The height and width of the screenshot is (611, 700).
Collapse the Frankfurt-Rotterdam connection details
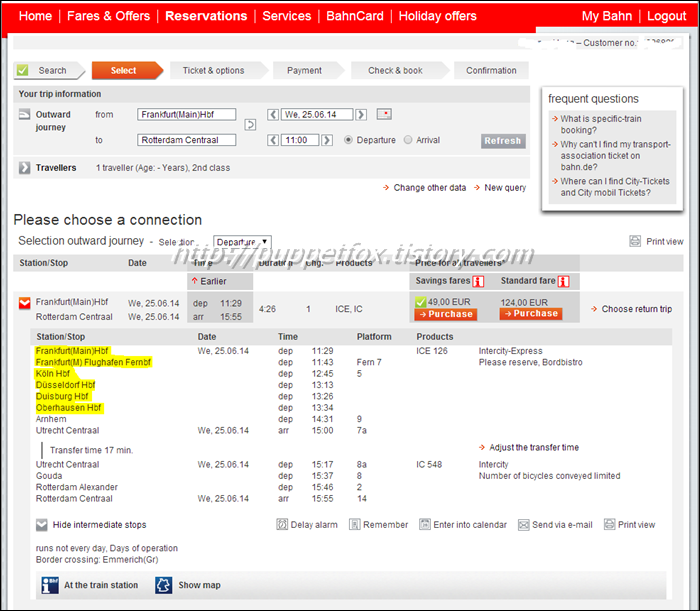pos(25,303)
